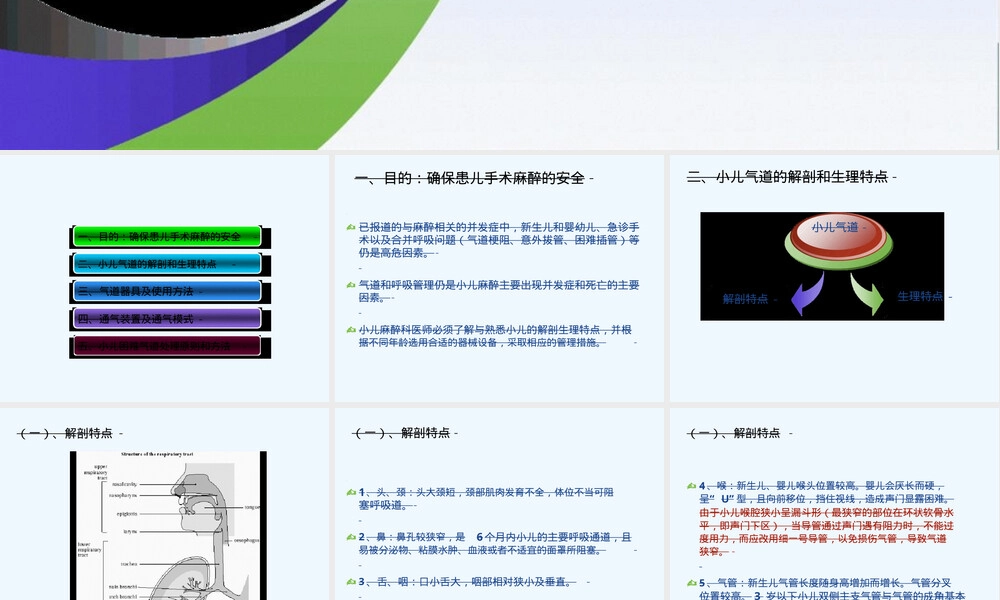Select paragraph starting '气道和呼吸管理仍是小儿麻醉'

499,291
